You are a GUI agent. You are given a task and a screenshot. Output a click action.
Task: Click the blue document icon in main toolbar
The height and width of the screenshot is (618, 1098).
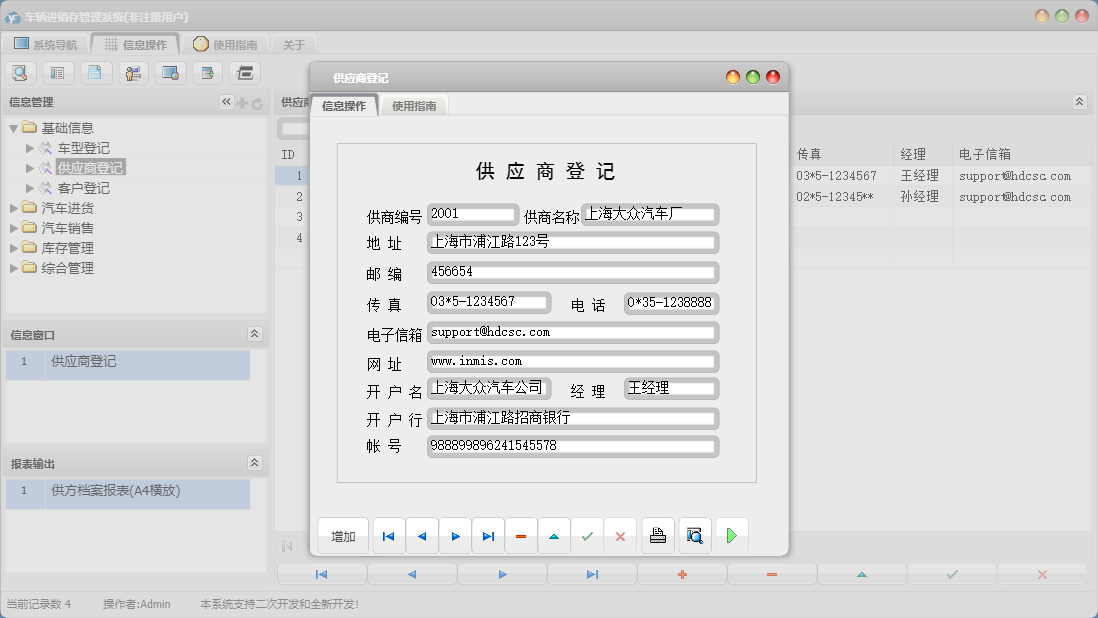(95, 72)
